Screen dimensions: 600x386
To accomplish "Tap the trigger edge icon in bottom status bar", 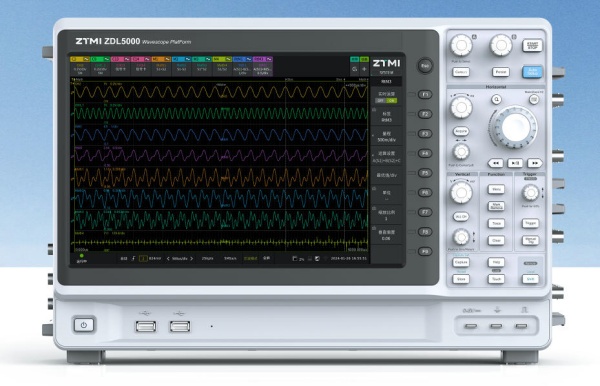I will (x=133, y=259).
